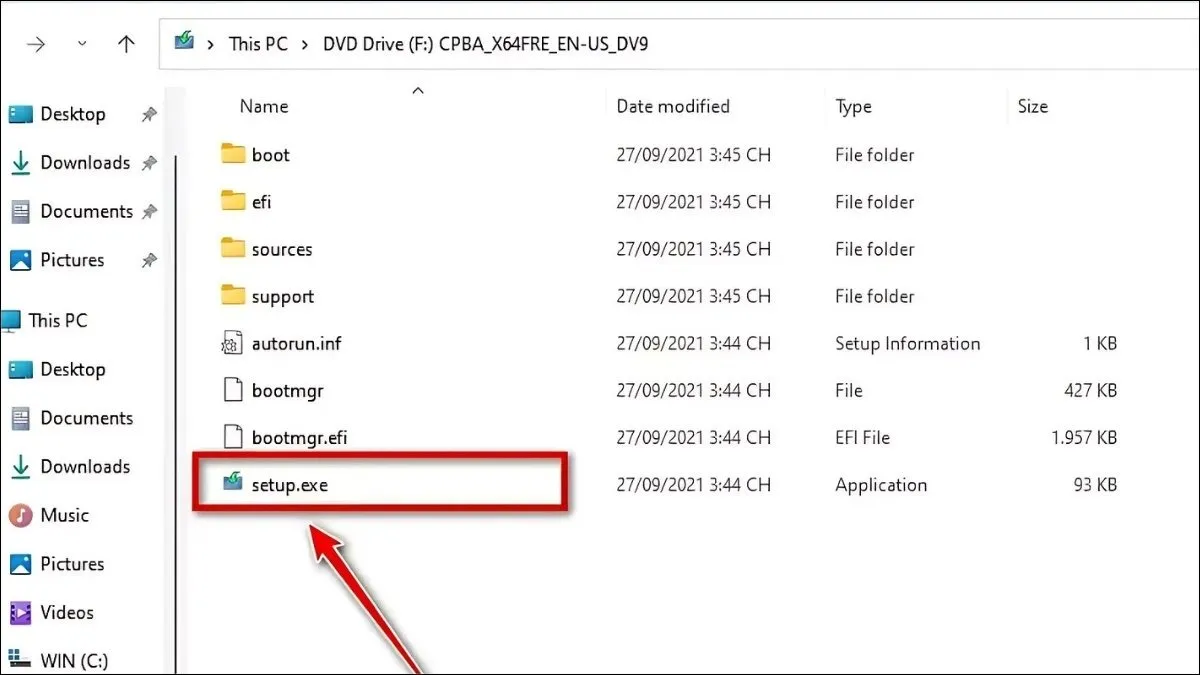This screenshot has height=675, width=1200.
Task: Launch the highlighted setup.exe application
Action: 290,484
